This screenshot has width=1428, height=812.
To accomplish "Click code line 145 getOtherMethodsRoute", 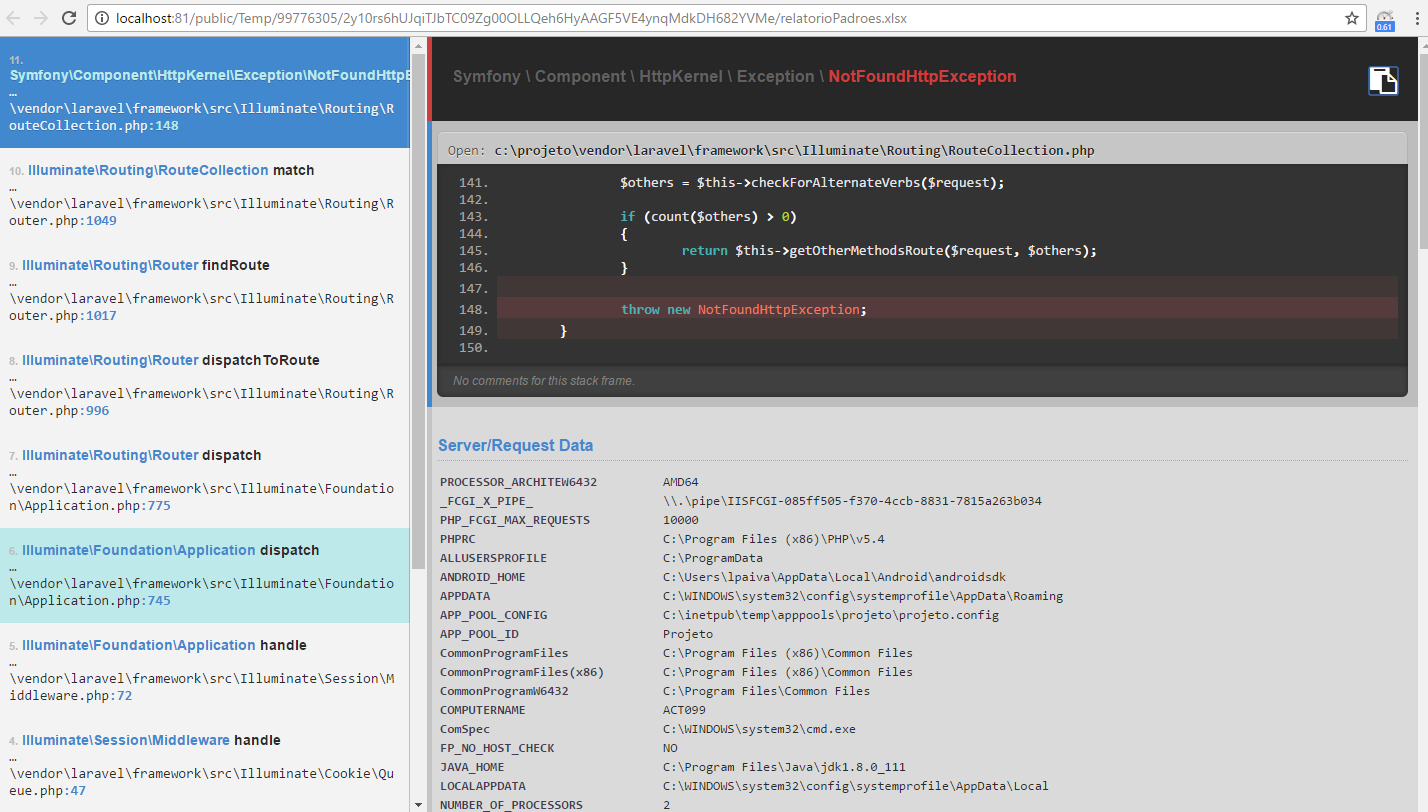I will coord(889,250).
